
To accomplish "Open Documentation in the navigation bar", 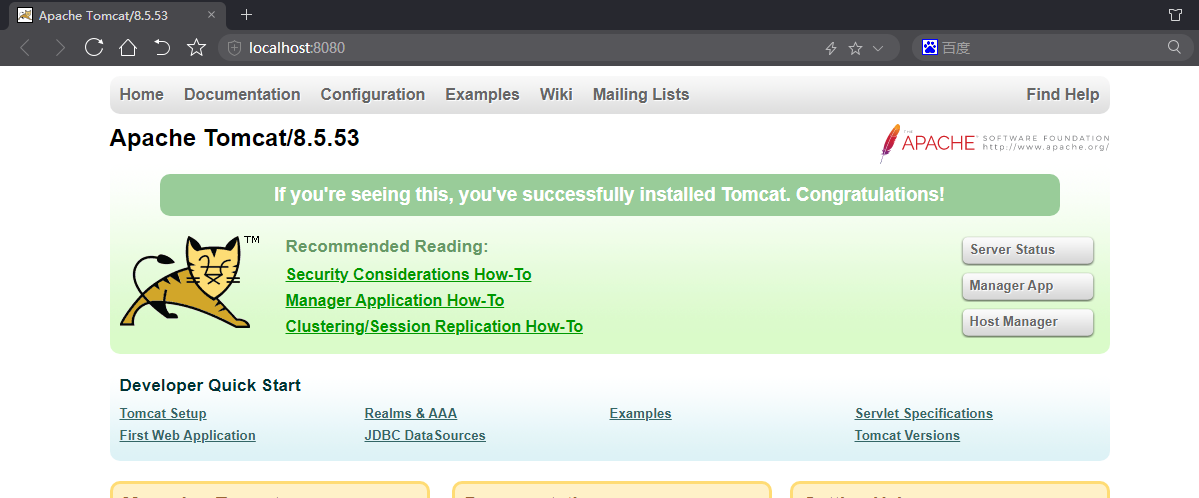I will tap(242, 95).
